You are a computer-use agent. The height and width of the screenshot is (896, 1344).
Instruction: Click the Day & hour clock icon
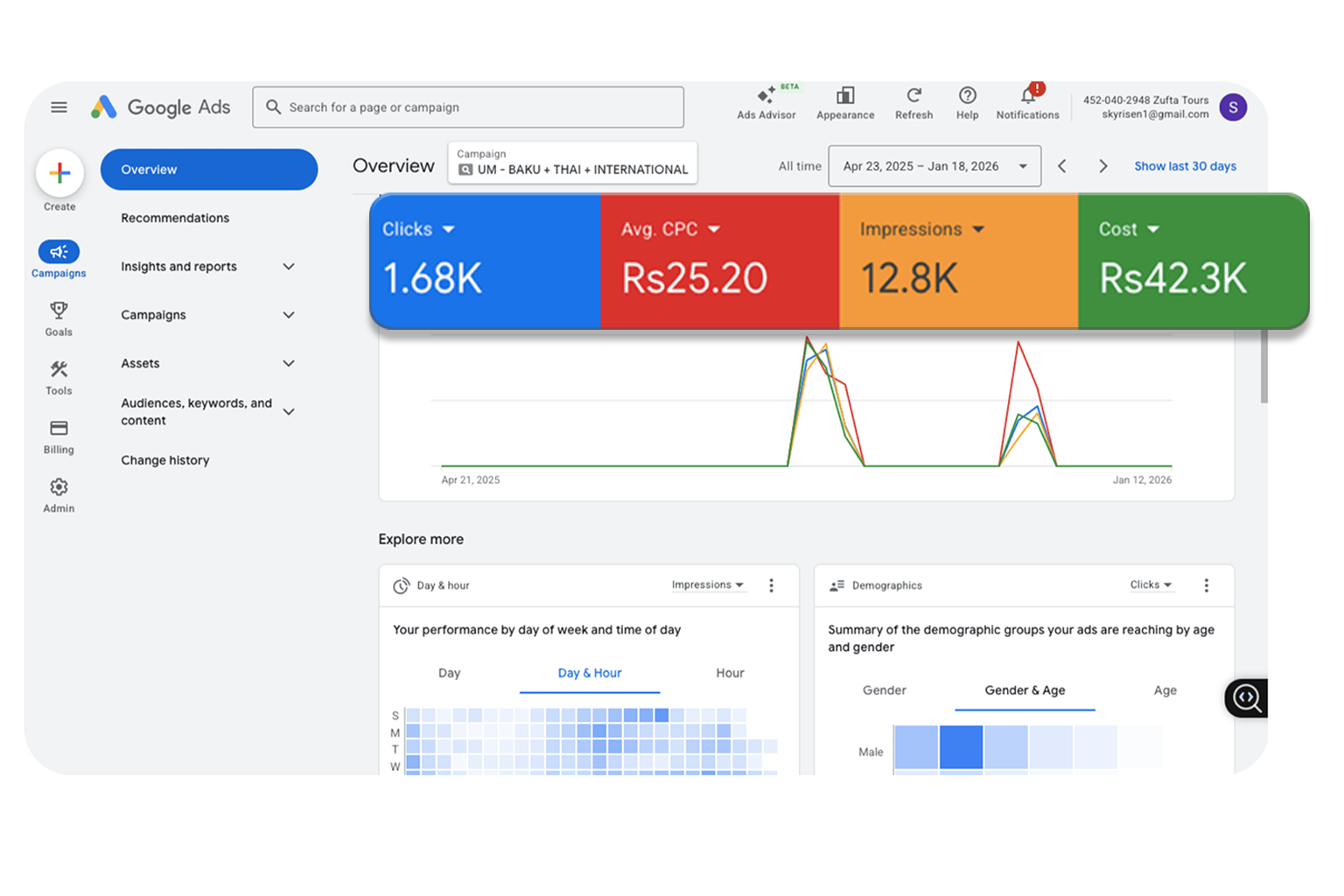pos(401,585)
